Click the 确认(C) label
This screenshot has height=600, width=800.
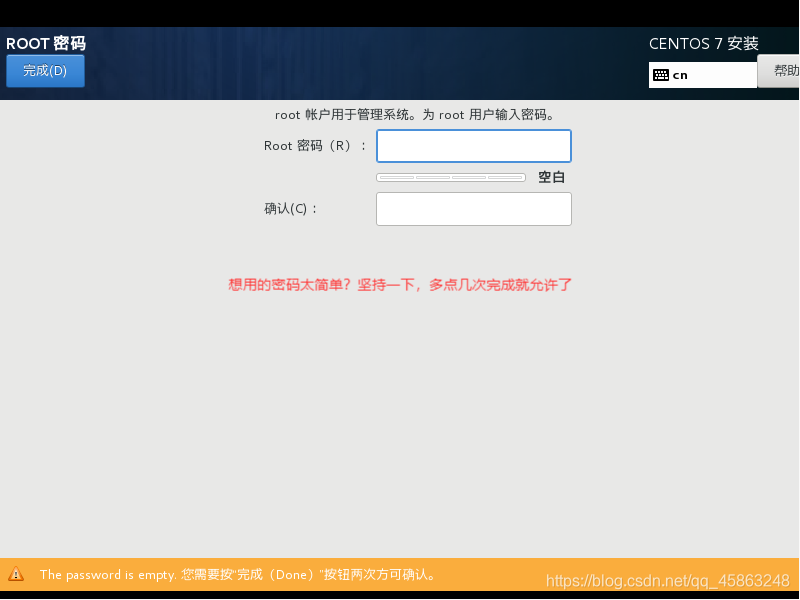(x=290, y=209)
